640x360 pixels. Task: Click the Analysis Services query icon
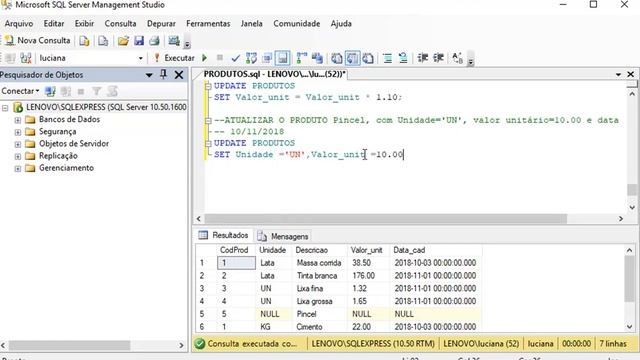[103, 41]
